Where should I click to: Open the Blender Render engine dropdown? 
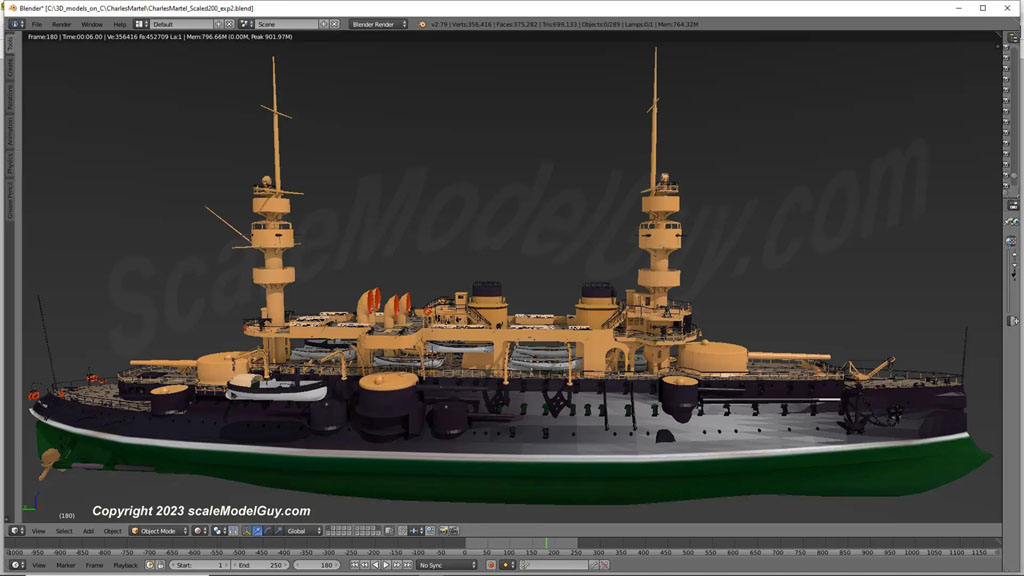378,24
